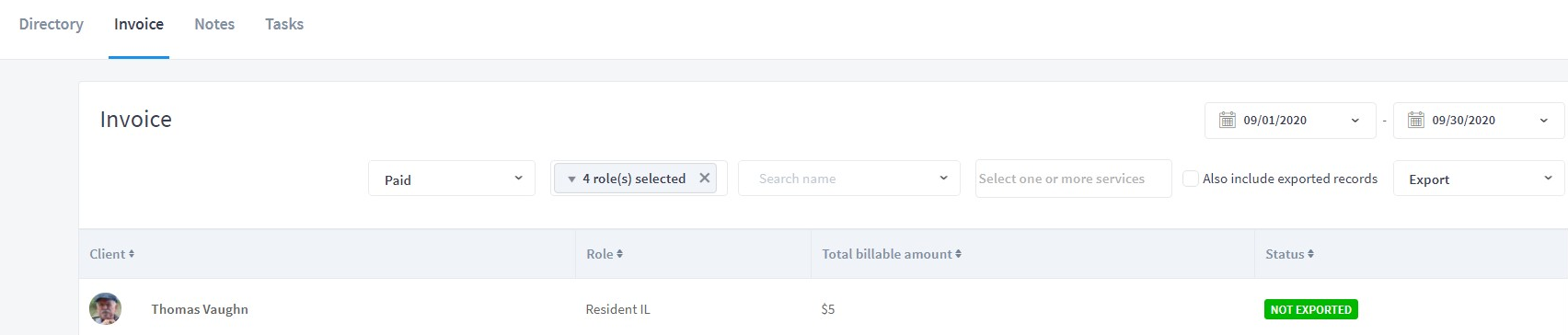This screenshot has height=335, width=1568.
Task: Open the Paid status dropdown
Action: (452, 179)
